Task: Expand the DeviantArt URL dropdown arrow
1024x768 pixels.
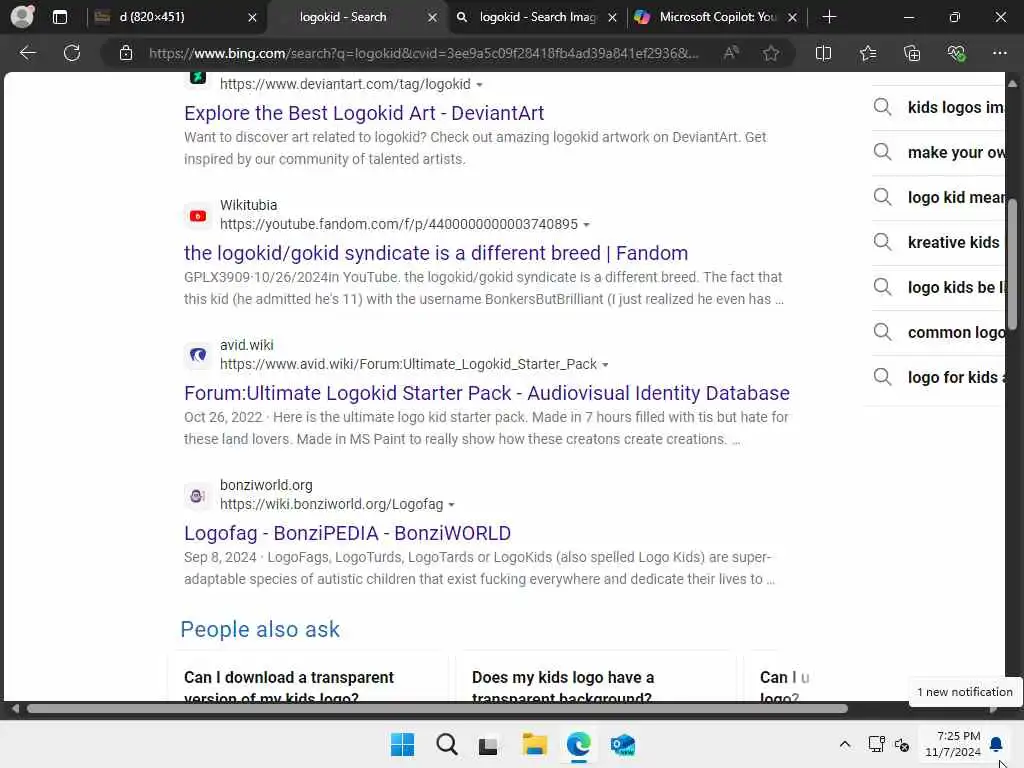Action: click(479, 85)
